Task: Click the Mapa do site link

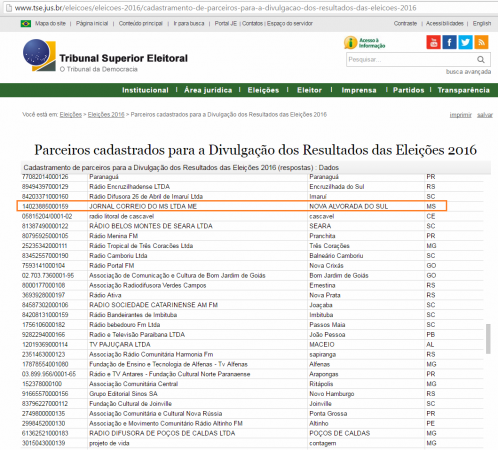Action: coord(50,23)
